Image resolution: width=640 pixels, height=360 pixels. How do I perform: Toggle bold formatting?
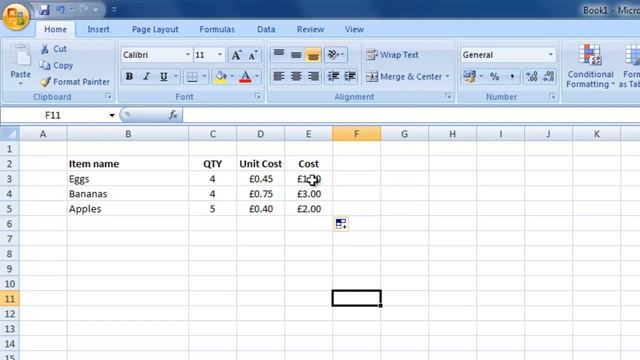click(x=129, y=76)
